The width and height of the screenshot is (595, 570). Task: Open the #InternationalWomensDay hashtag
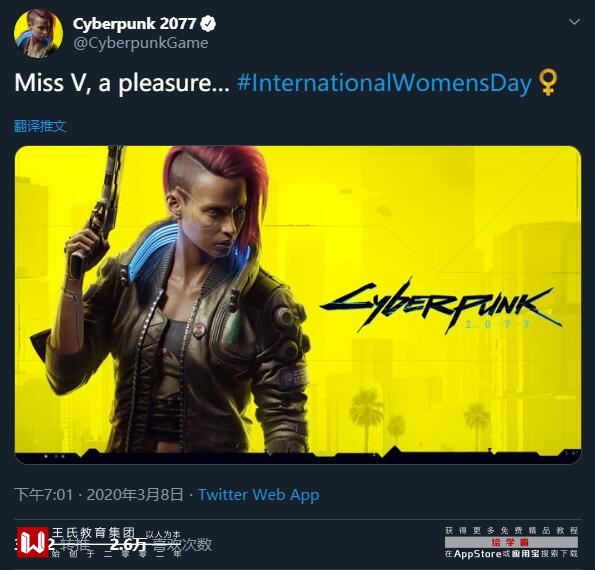tap(384, 83)
